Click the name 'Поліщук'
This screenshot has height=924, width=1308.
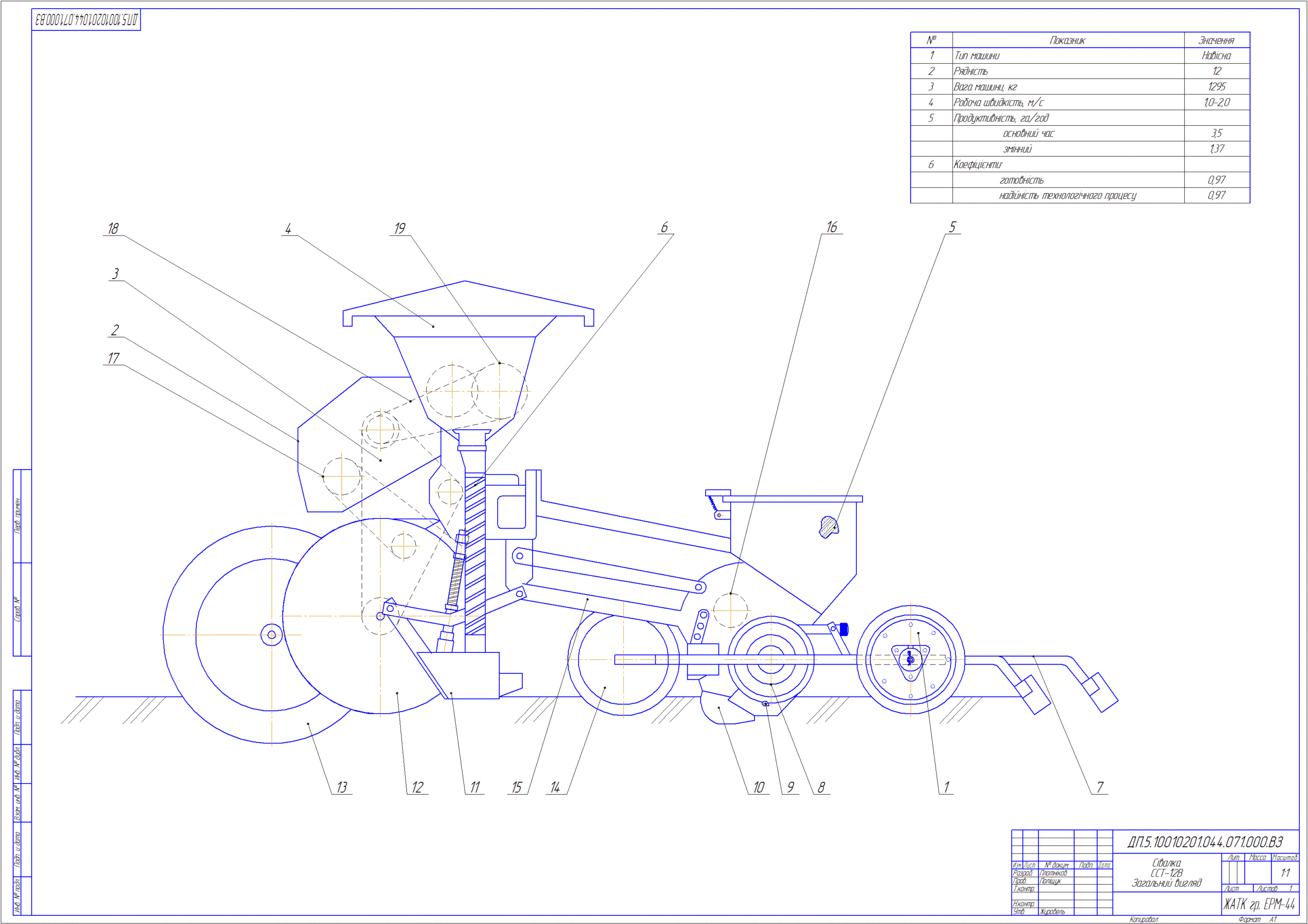tap(1050, 881)
